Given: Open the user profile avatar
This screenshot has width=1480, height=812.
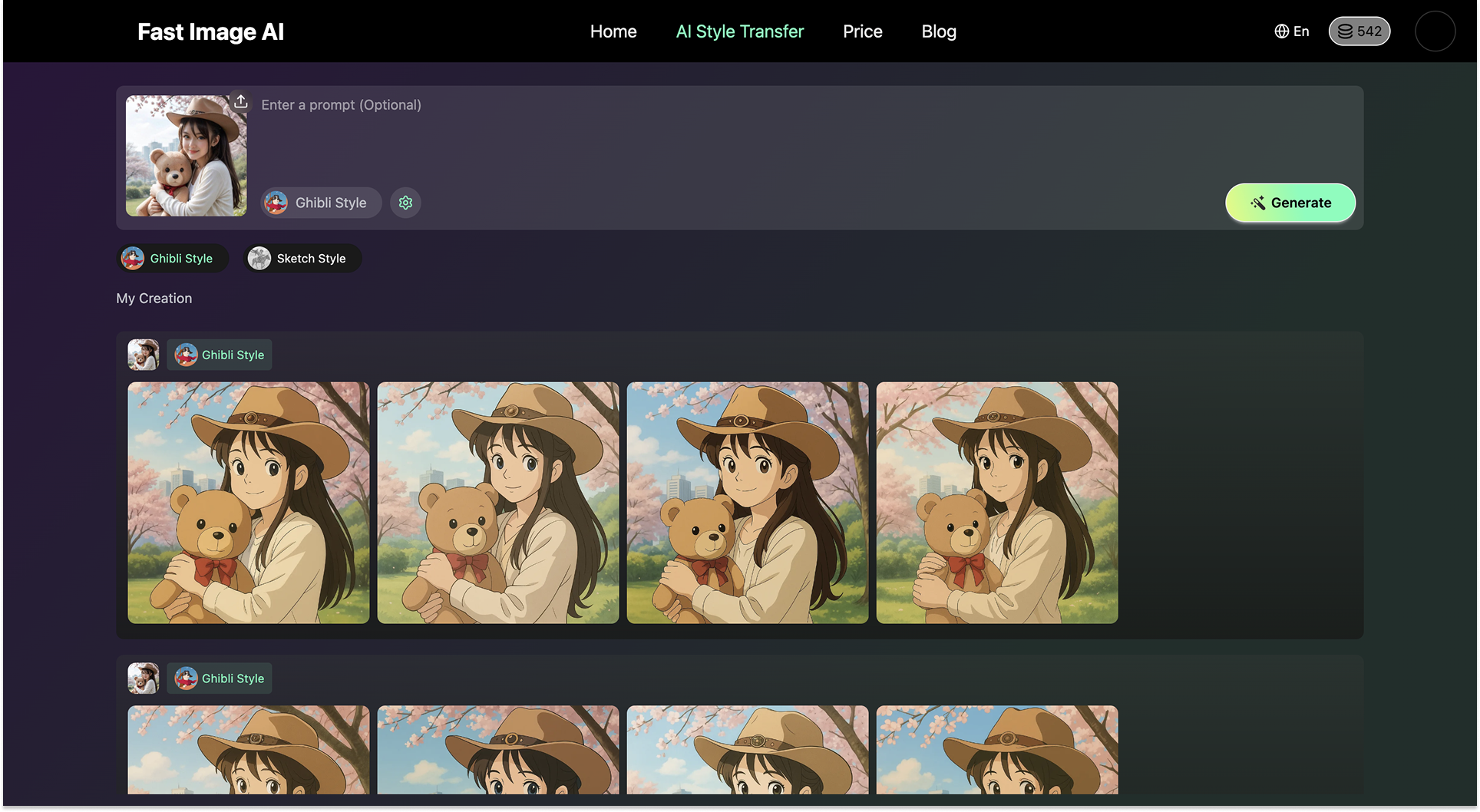Looking at the screenshot, I should tap(1434, 31).
